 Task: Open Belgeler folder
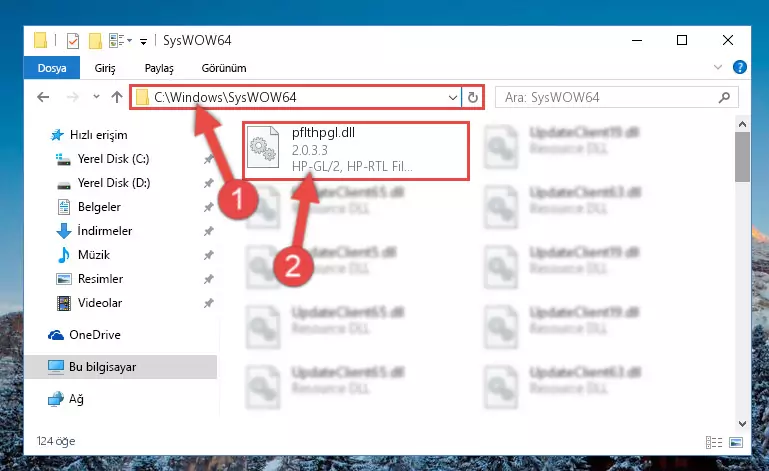pos(89,207)
